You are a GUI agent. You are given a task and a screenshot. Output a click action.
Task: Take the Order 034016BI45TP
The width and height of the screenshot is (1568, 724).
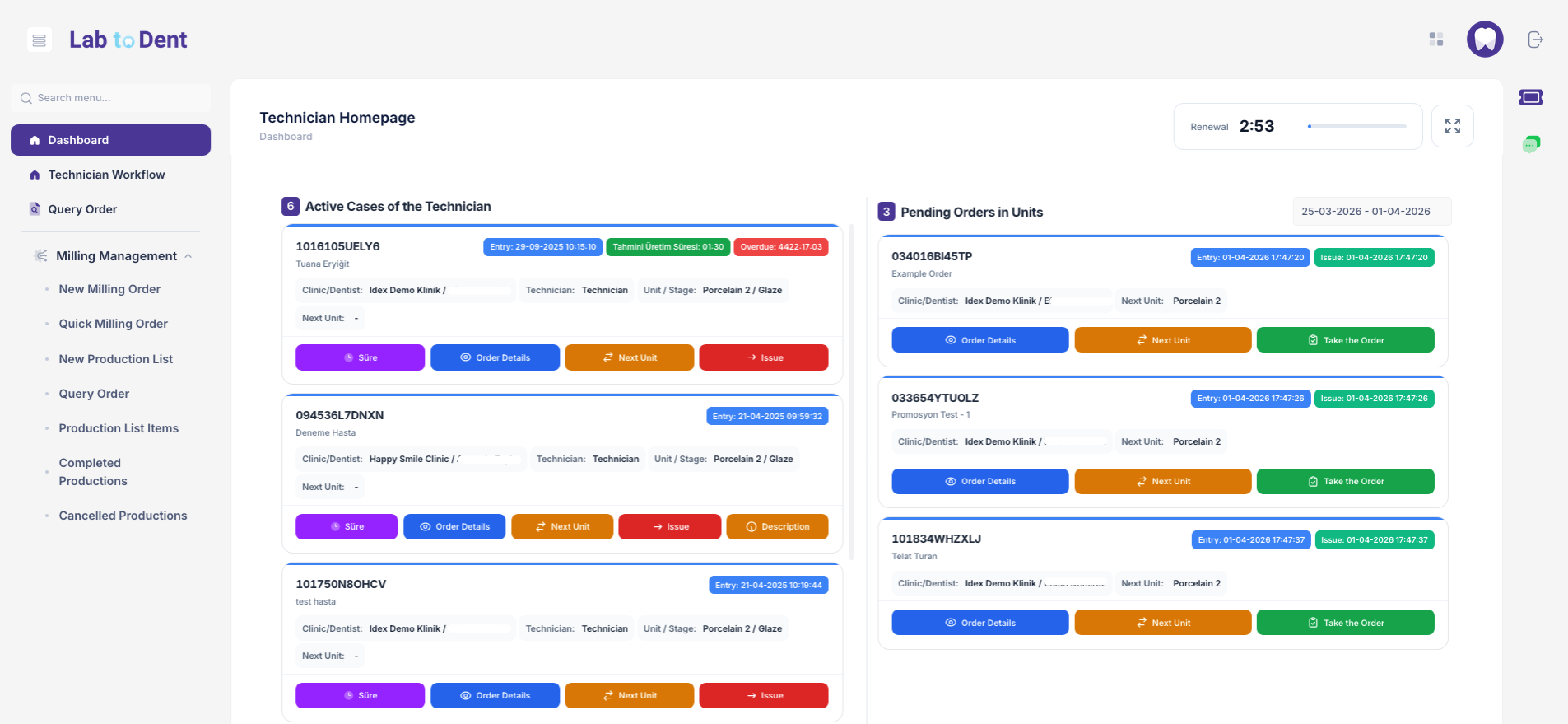pyautogui.click(x=1346, y=340)
